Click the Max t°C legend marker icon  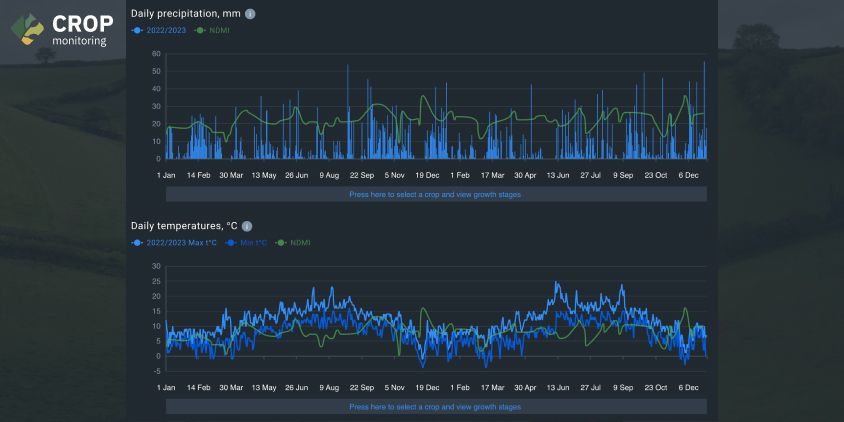pyautogui.click(x=137, y=243)
